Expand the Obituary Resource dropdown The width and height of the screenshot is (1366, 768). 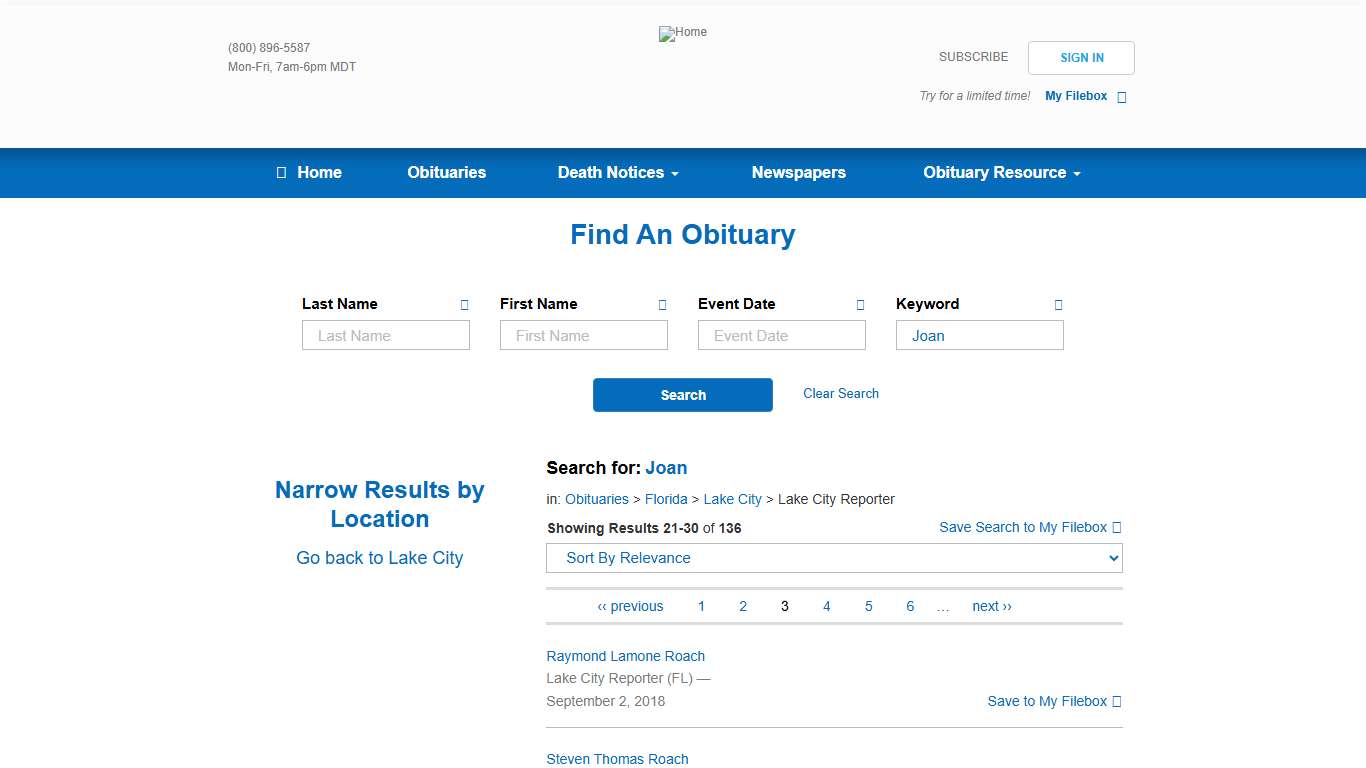click(x=1000, y=172)
